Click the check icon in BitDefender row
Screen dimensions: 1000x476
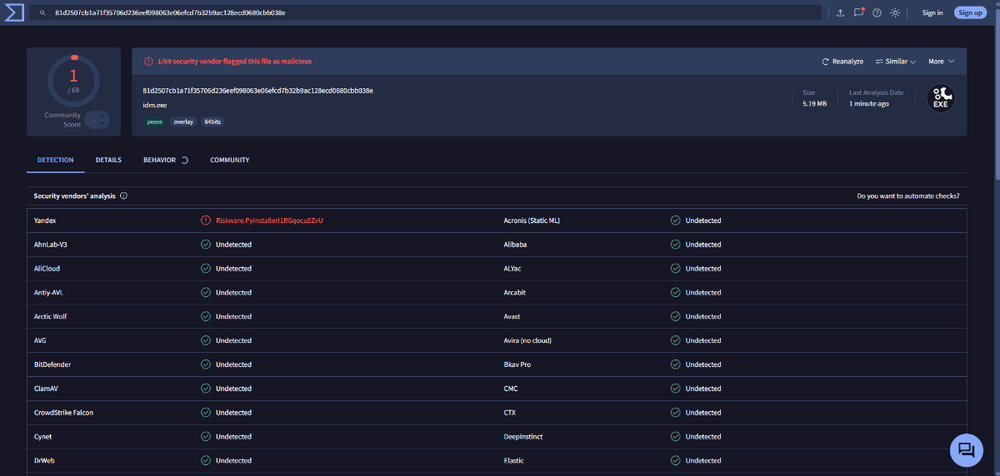click(205, 364)
